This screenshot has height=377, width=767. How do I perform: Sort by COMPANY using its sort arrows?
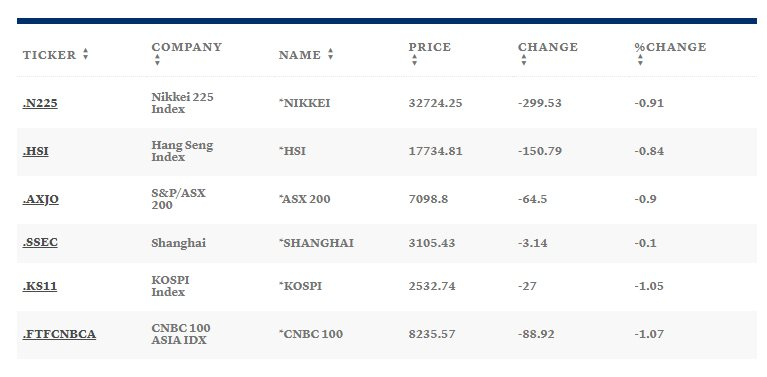(157, 60)
